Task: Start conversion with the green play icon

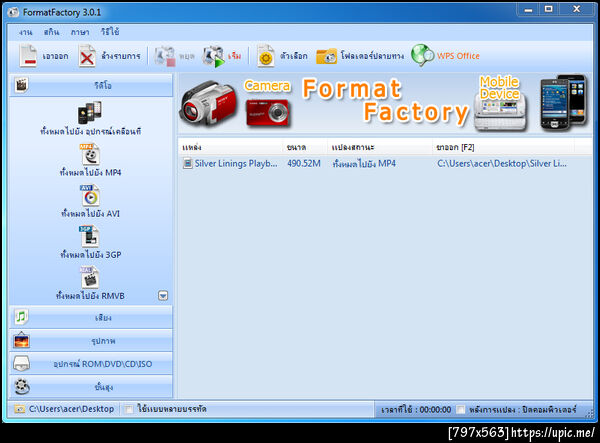Action: point(213,57)
